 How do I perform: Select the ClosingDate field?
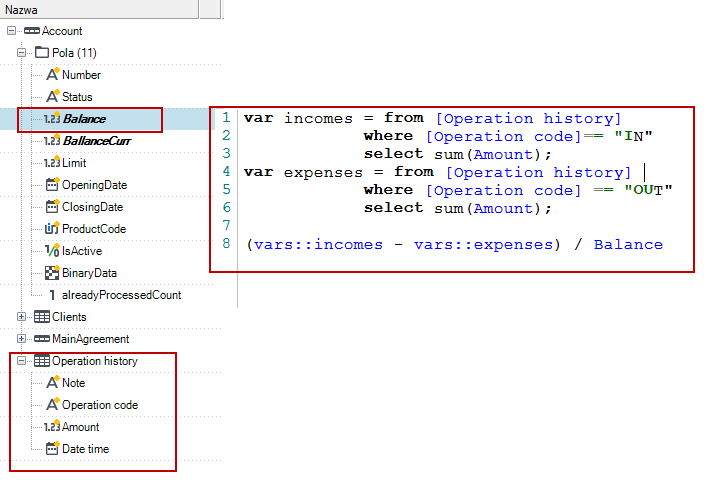pos(93,207)
